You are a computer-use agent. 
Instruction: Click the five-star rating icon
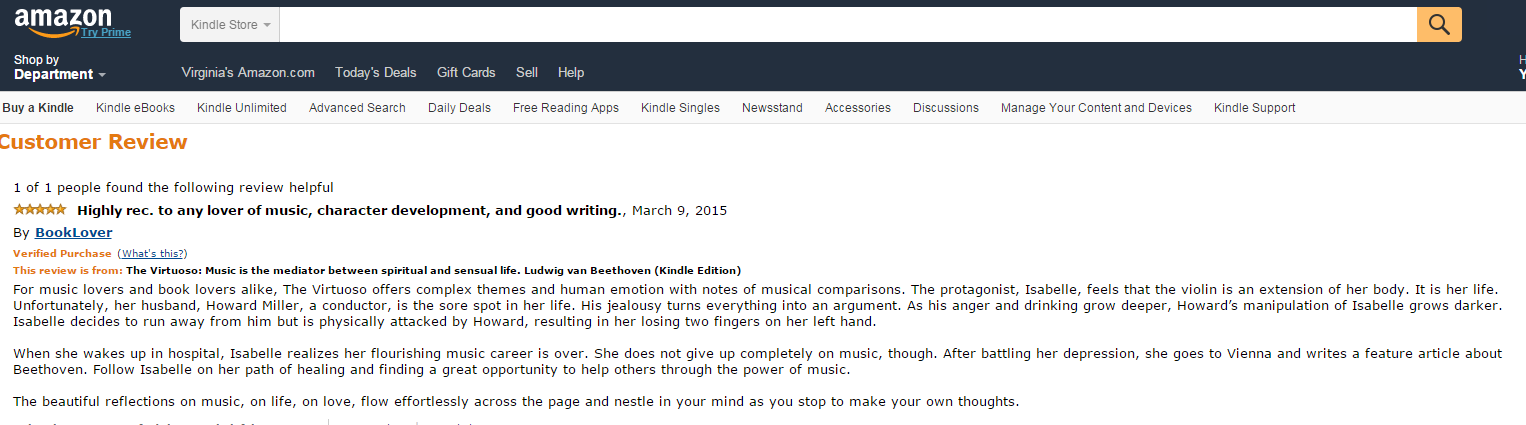(40, 210)
